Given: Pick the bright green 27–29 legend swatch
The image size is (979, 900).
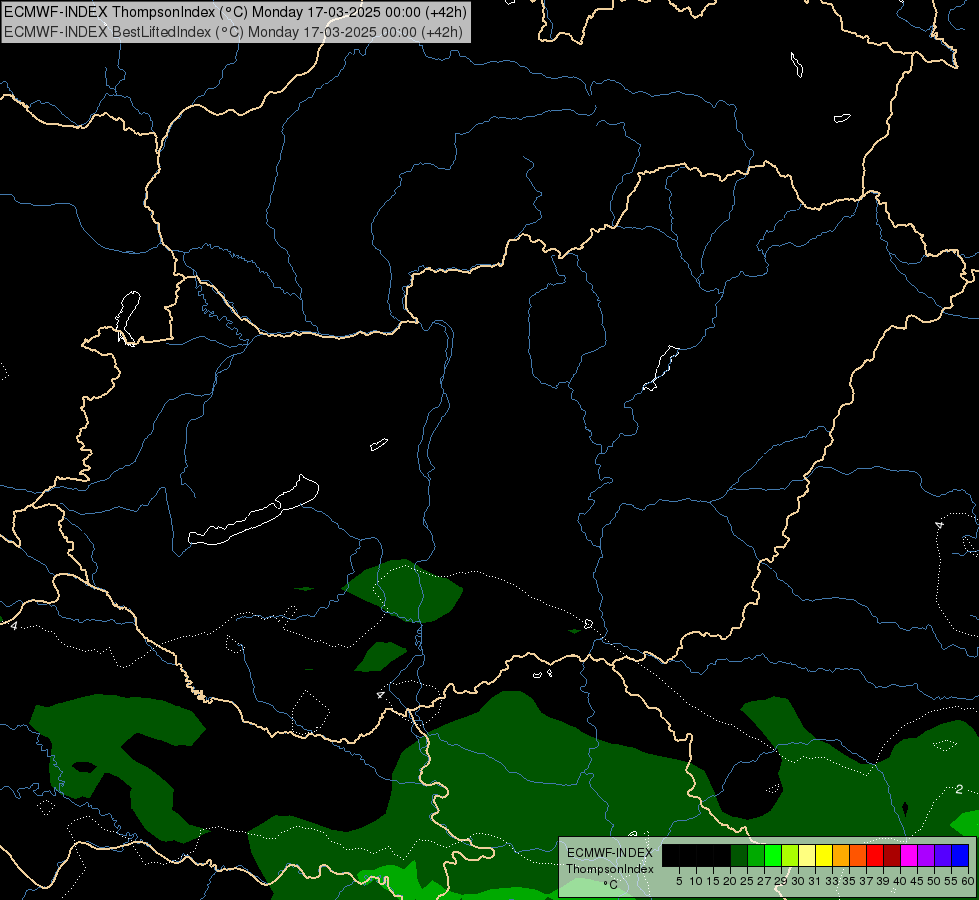Looking at the screenshot, I should [x=773, y=855].
